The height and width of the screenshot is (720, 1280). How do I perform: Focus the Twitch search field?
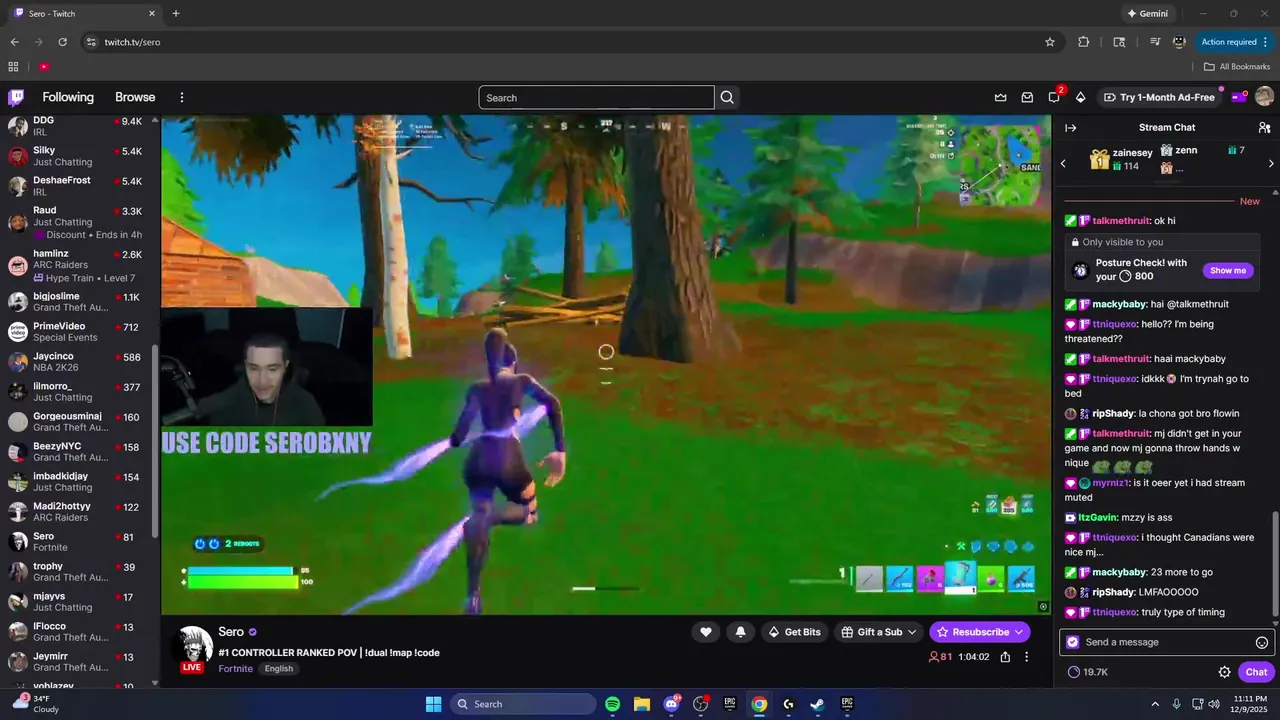596,97
